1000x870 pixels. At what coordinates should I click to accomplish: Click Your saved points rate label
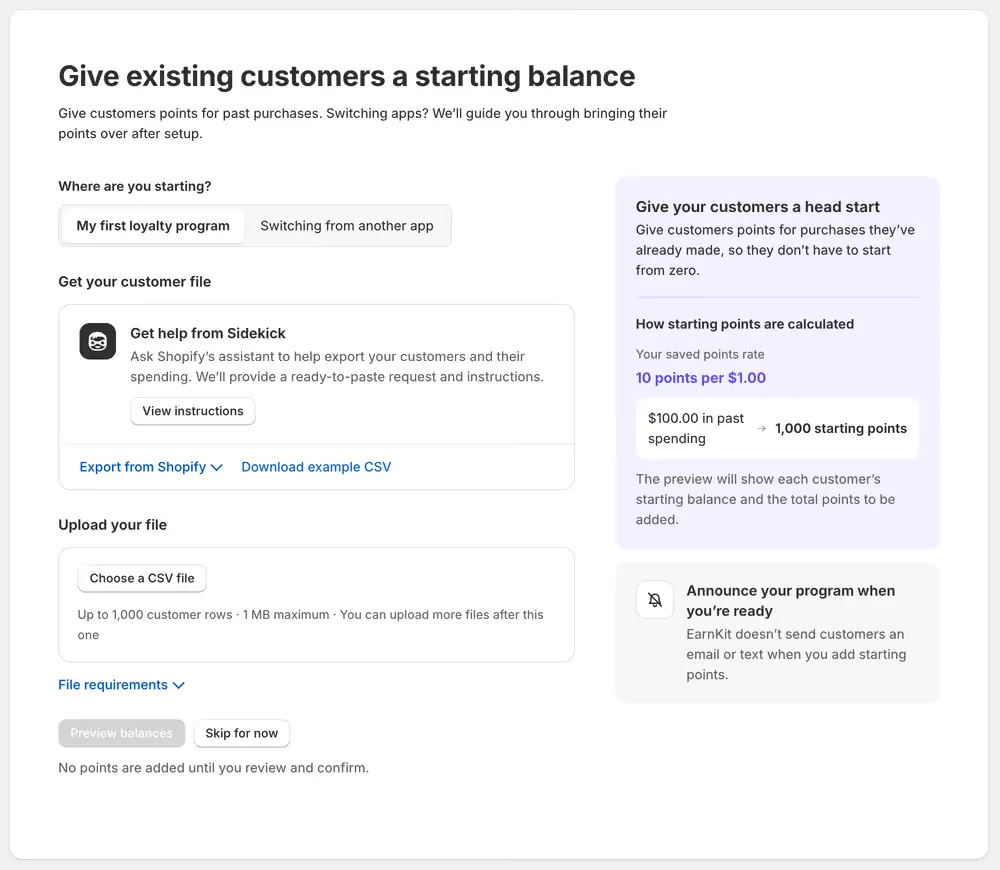700,354
